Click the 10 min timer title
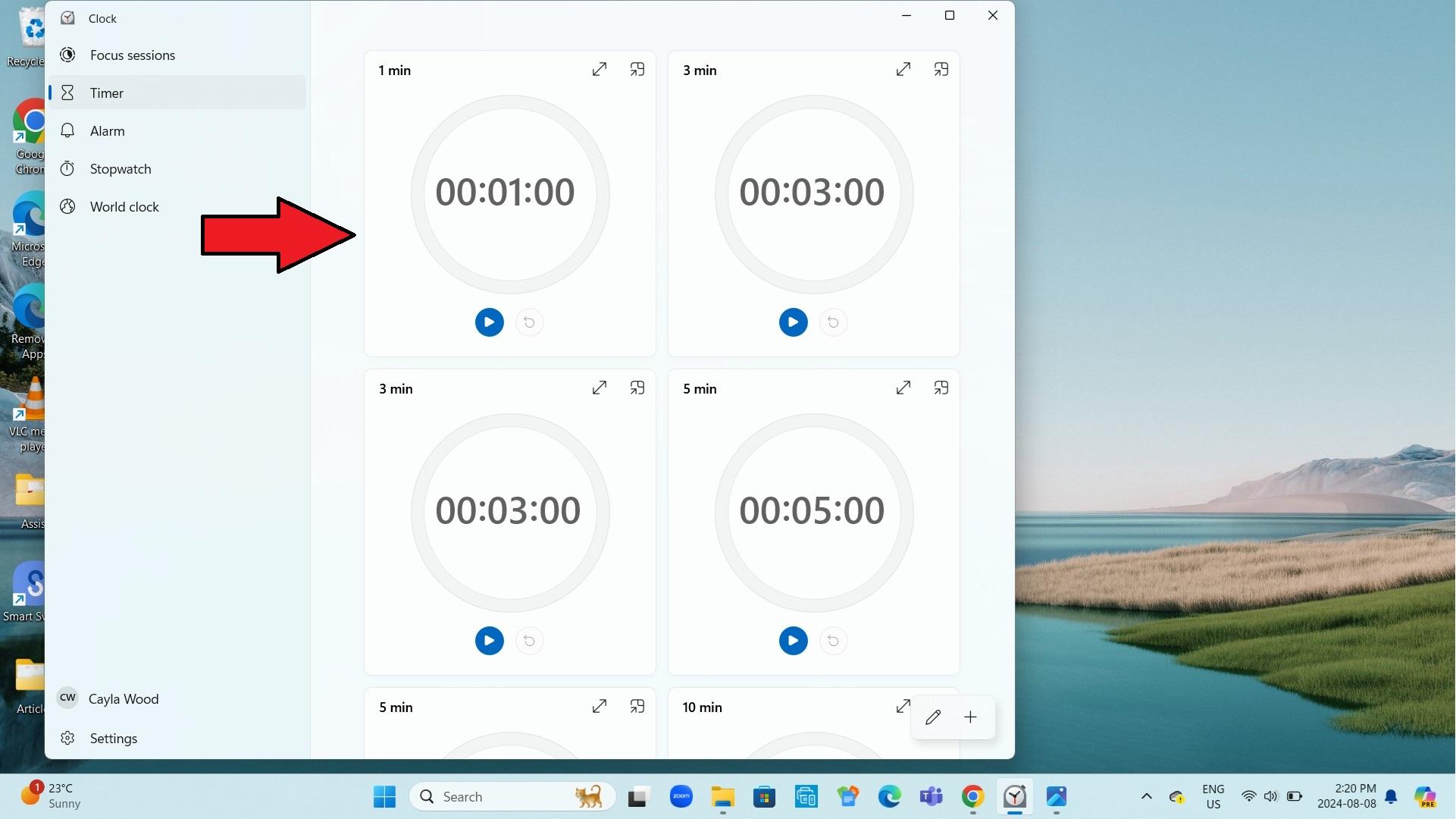 702,707
